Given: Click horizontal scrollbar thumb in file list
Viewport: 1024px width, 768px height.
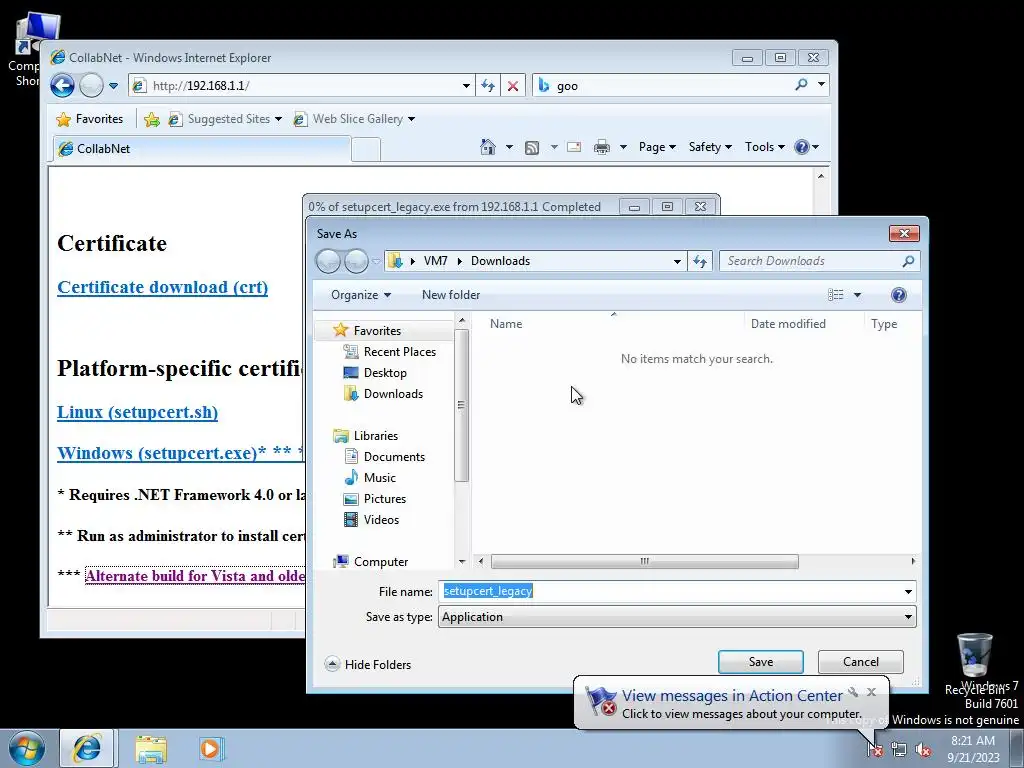Looking at the screenshot, I should [645, 562].
